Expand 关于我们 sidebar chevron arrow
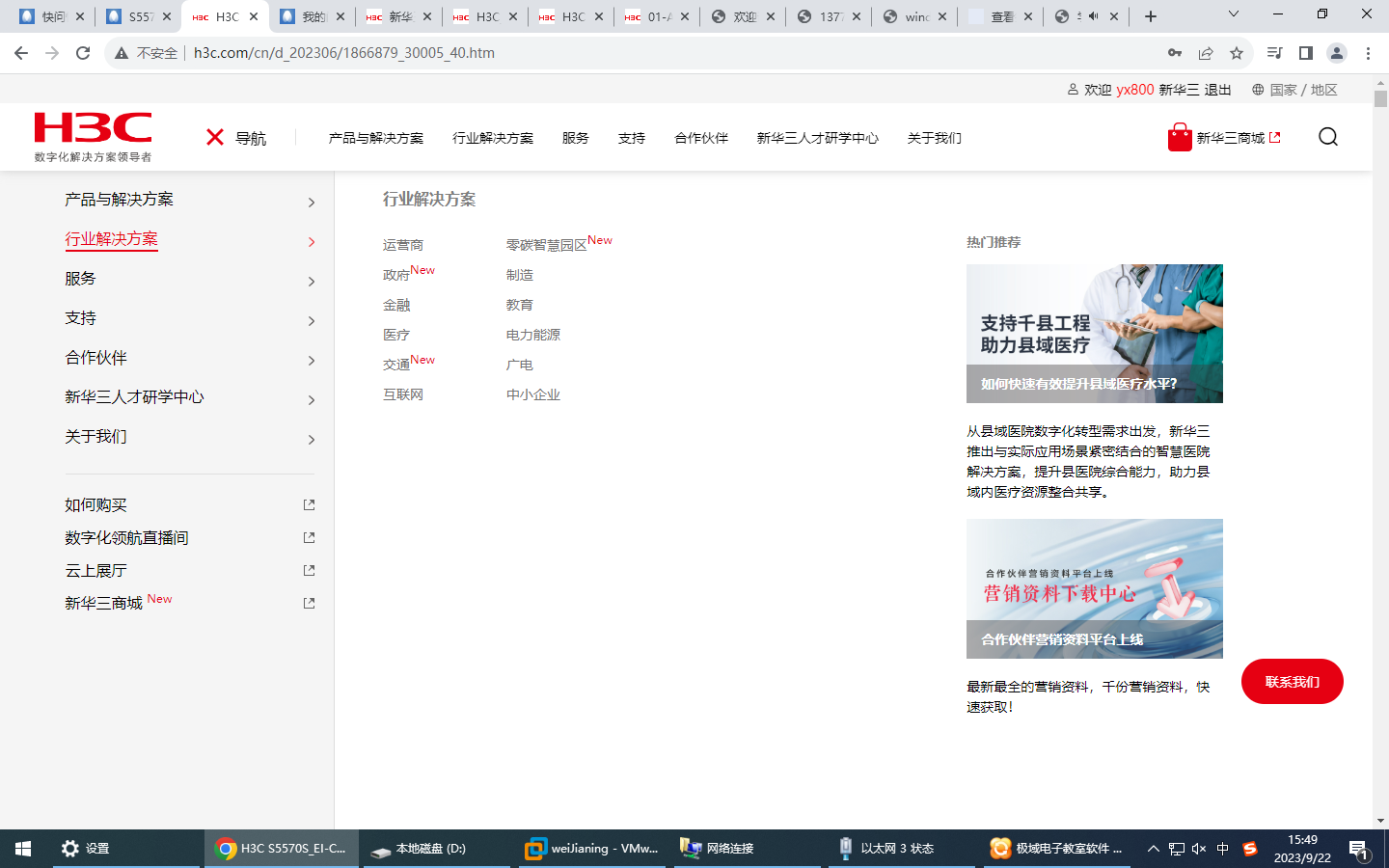 click(x=311, y=440)
